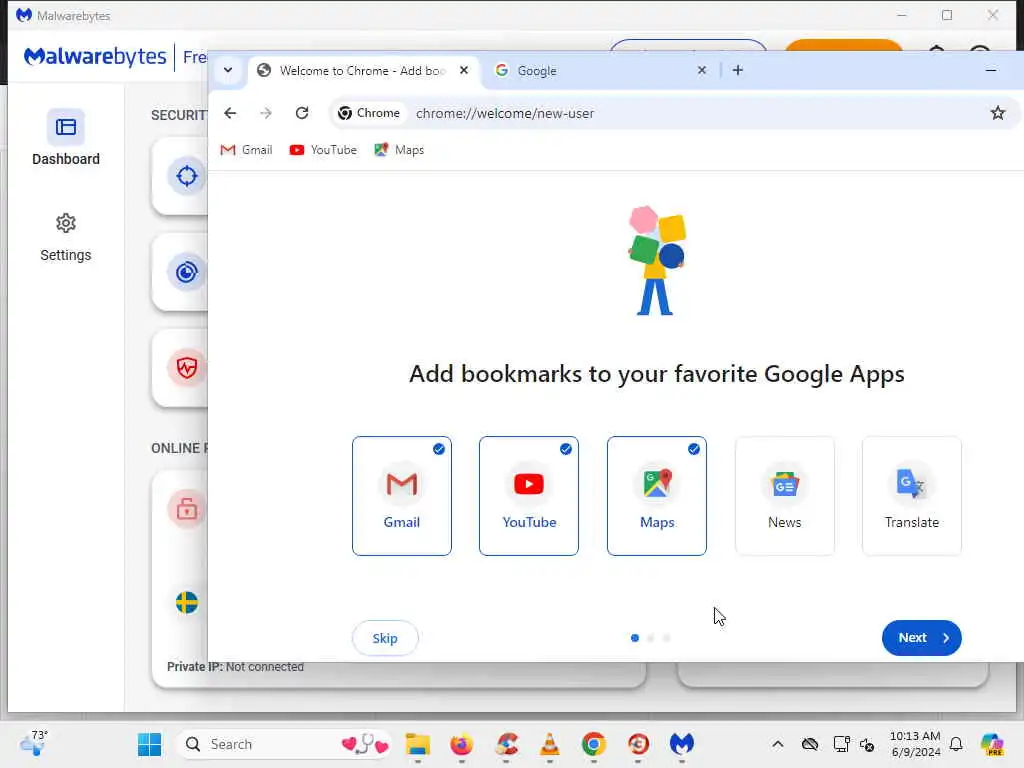Open the red swirl app on taskbar
The image size is (1024, 768).
(x=638, y=744)
